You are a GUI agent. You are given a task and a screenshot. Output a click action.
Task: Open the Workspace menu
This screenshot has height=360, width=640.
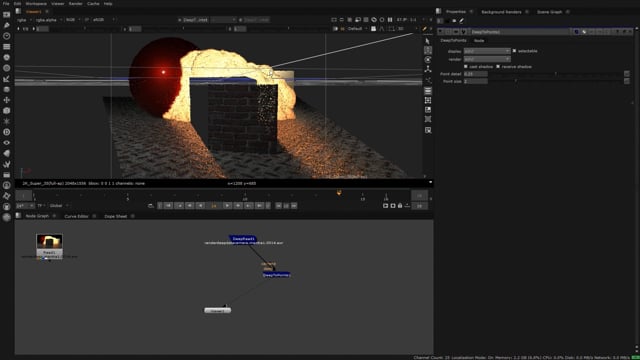36,4
